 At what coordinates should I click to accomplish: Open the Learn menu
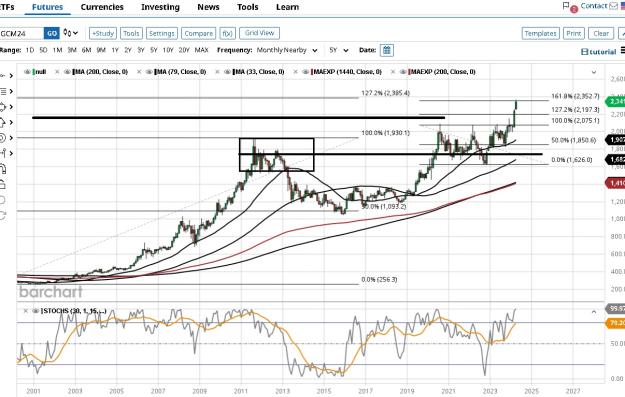point(287,7)
